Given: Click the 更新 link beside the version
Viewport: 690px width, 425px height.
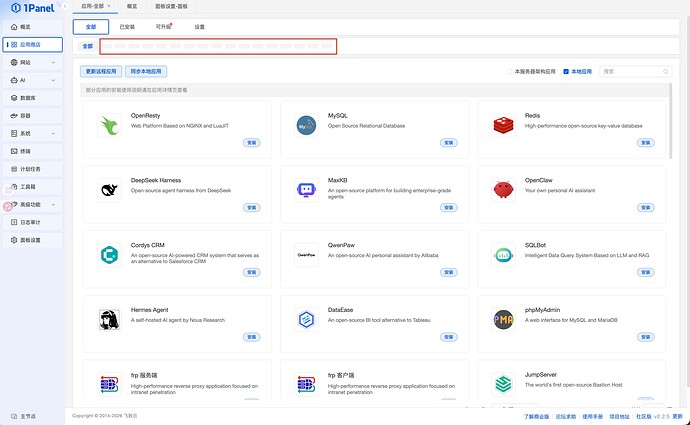Looking at the screenshot, I should (678, 416).
